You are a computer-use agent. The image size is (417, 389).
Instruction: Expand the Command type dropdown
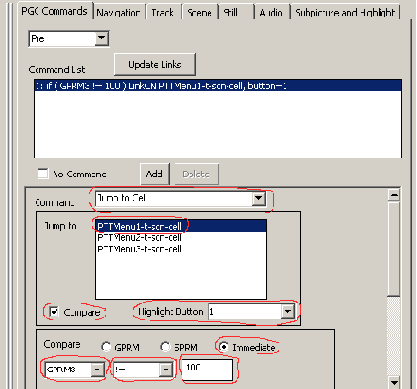pyautogui.click(x=258, y=198)
